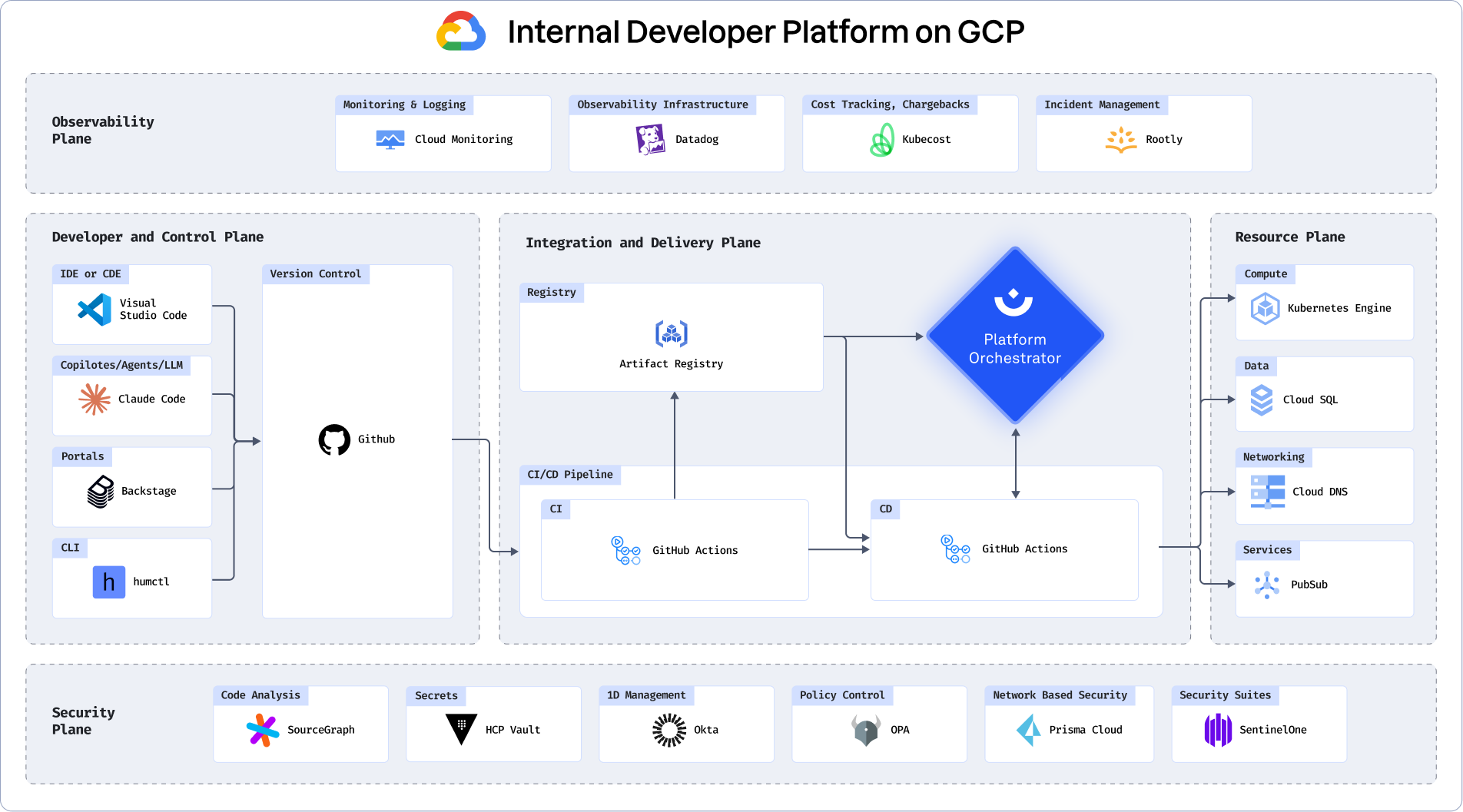Screen dimensions: 1463x812
Task: Click the Kubernetes Engine icon
Action: (x=1265, y=309)
